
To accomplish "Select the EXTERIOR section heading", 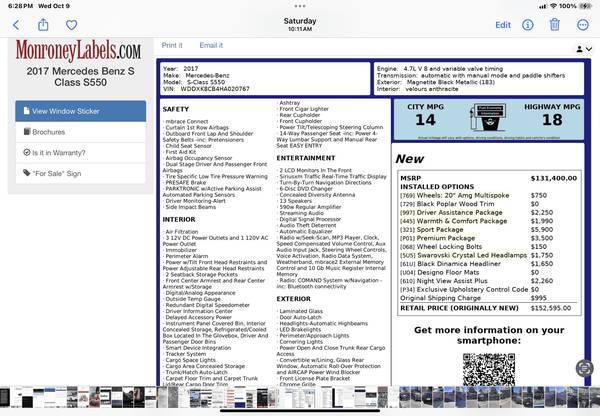I will click(x=293, y=299).
